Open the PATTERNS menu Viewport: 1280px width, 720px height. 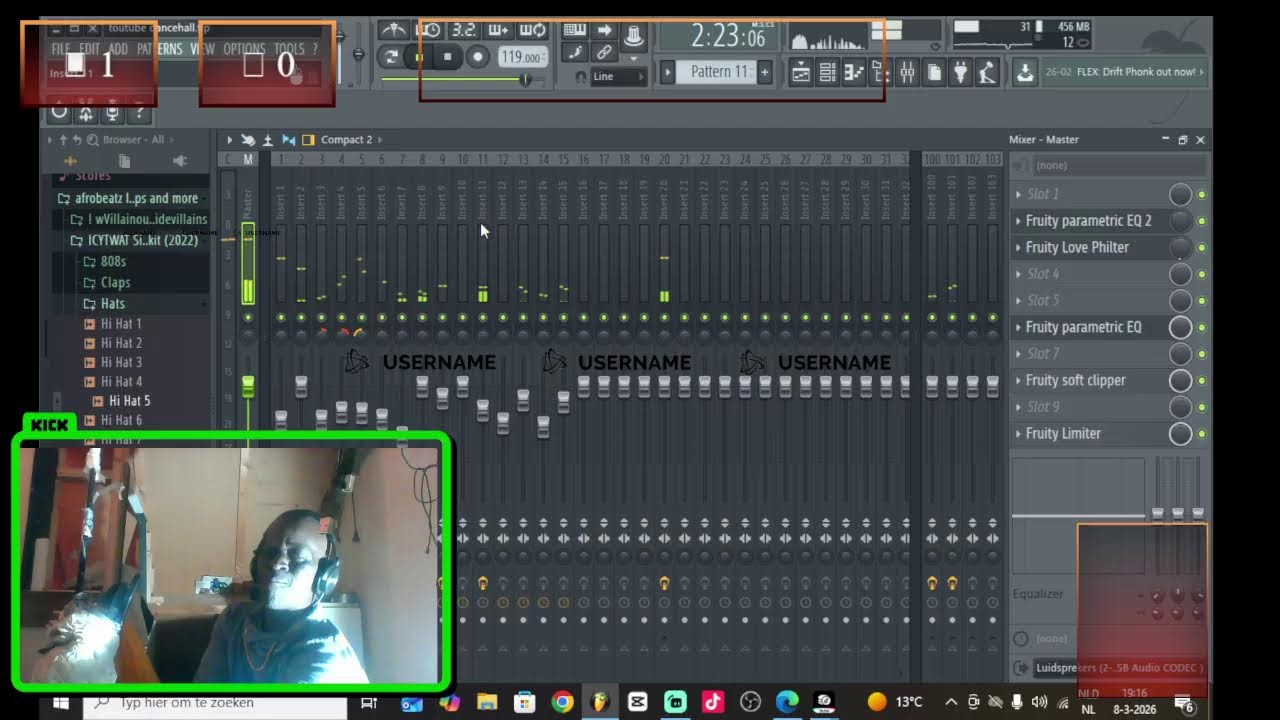(160, 48)
